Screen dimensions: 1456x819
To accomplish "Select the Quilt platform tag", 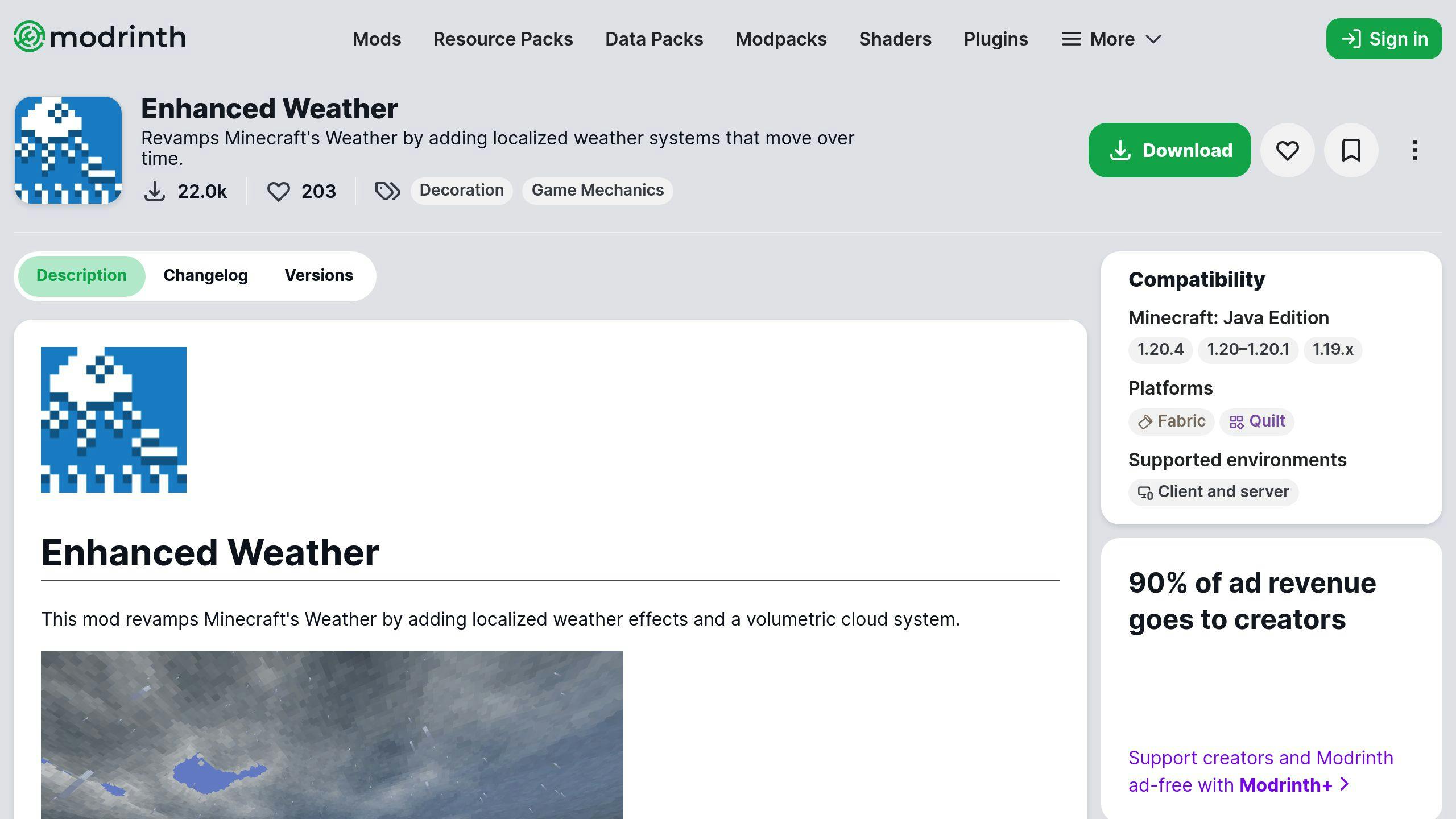I will (x=1257, y=421).
